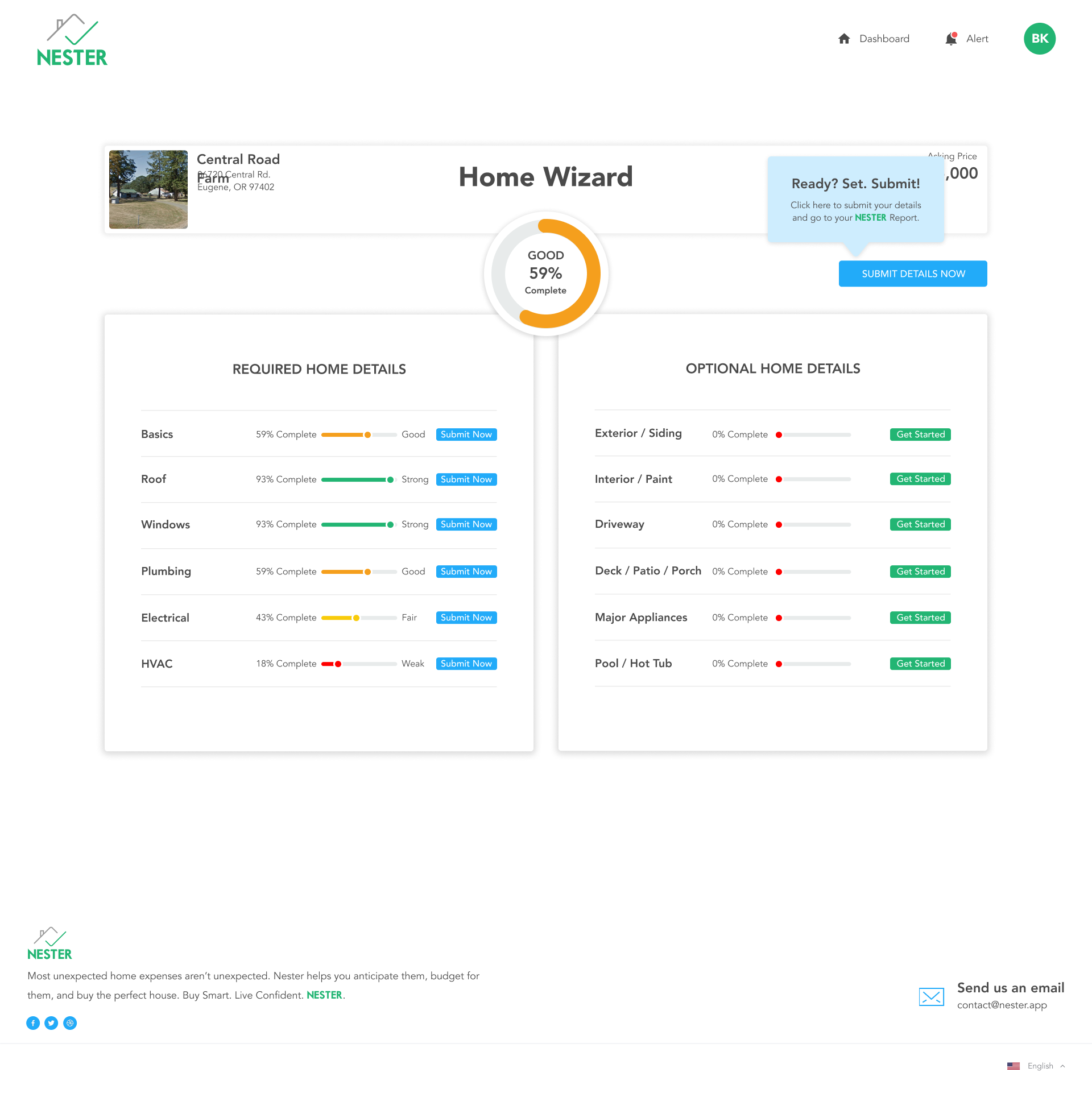Click the footer NESTER logo
The width and height of the screenshot is (1092, 1093).
pyautogui.click(x=49, y=943)
